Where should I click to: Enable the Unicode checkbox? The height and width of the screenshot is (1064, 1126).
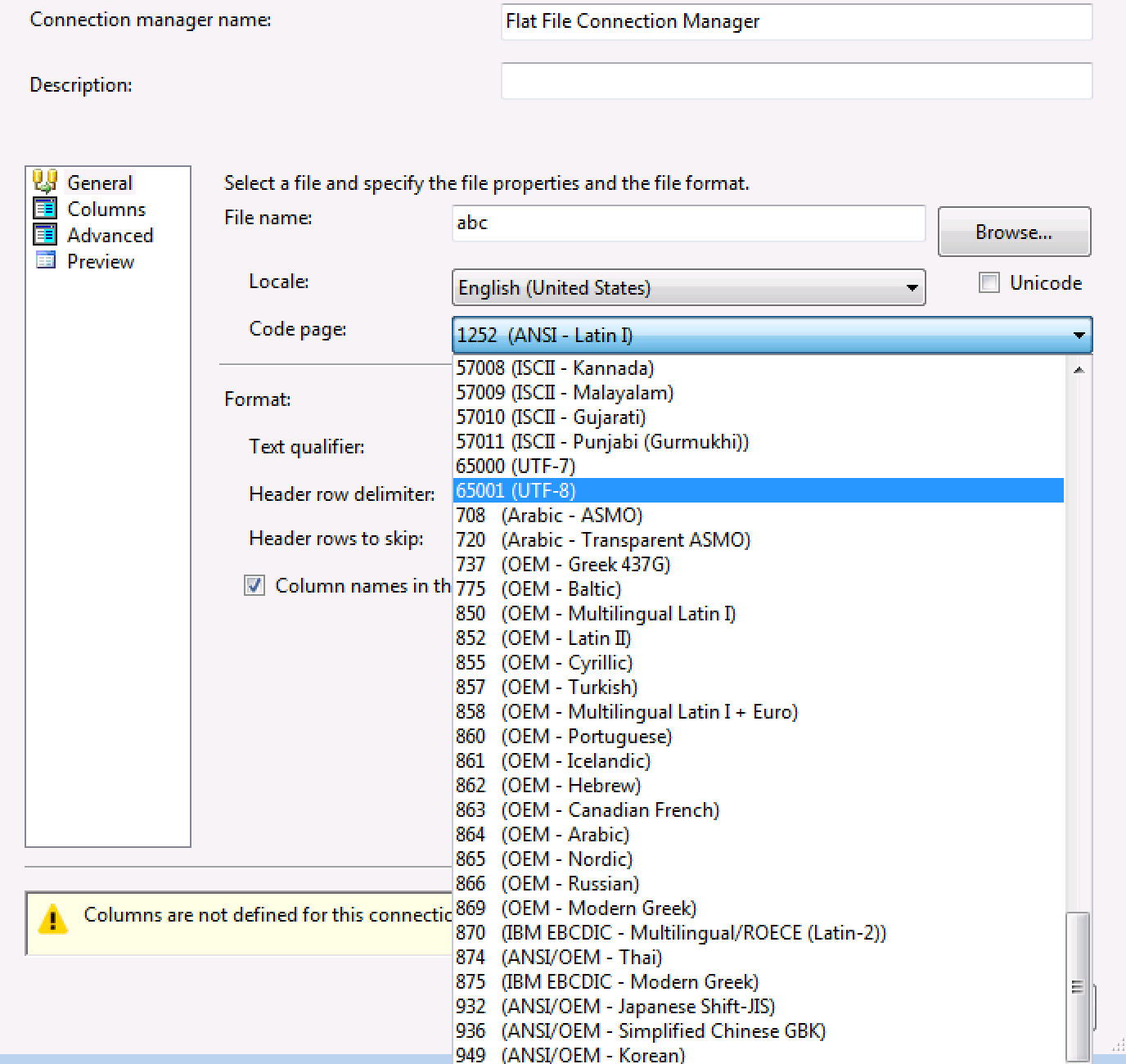click(989, 282)
